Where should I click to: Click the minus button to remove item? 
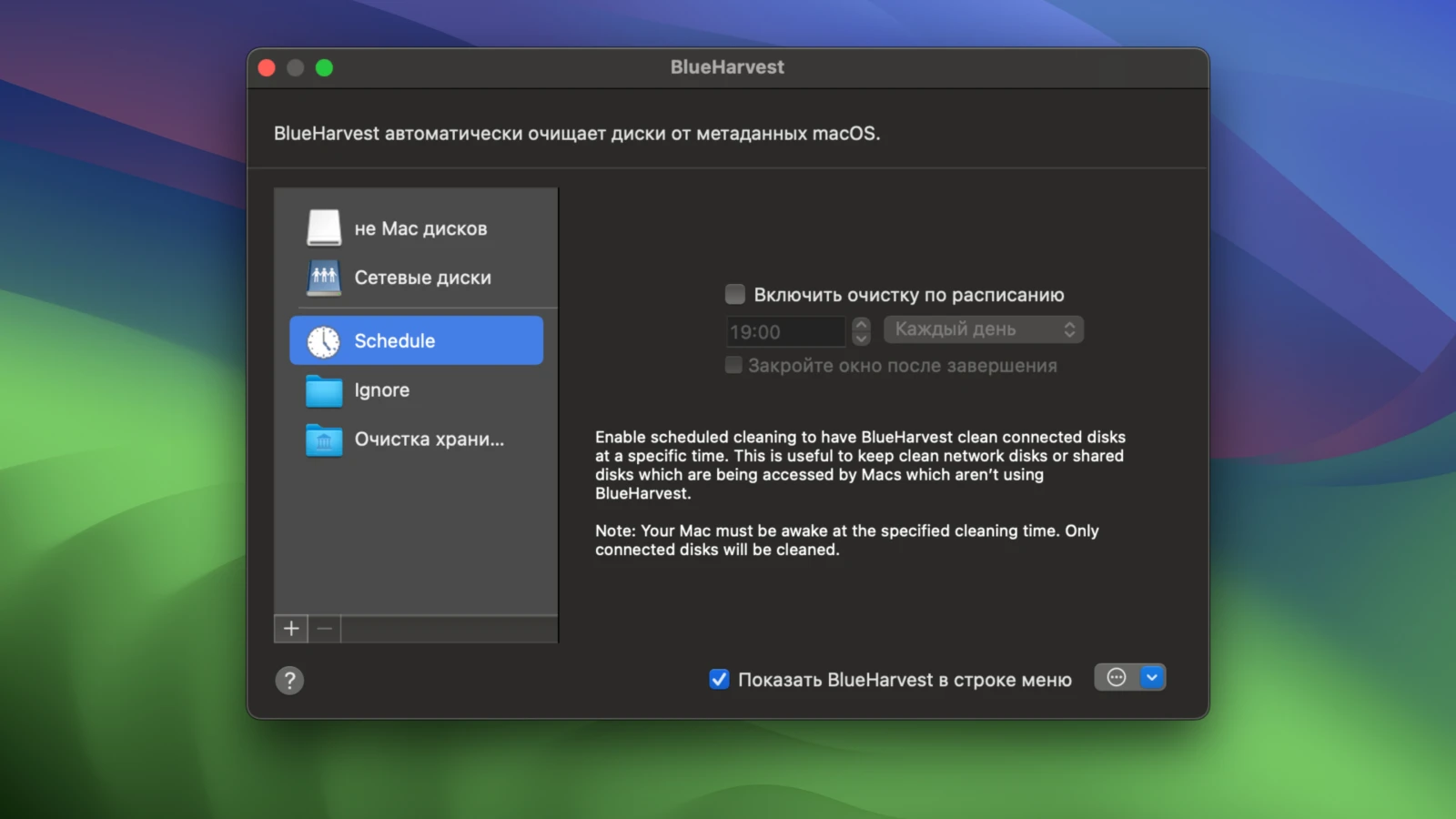[x=325, y=629]
